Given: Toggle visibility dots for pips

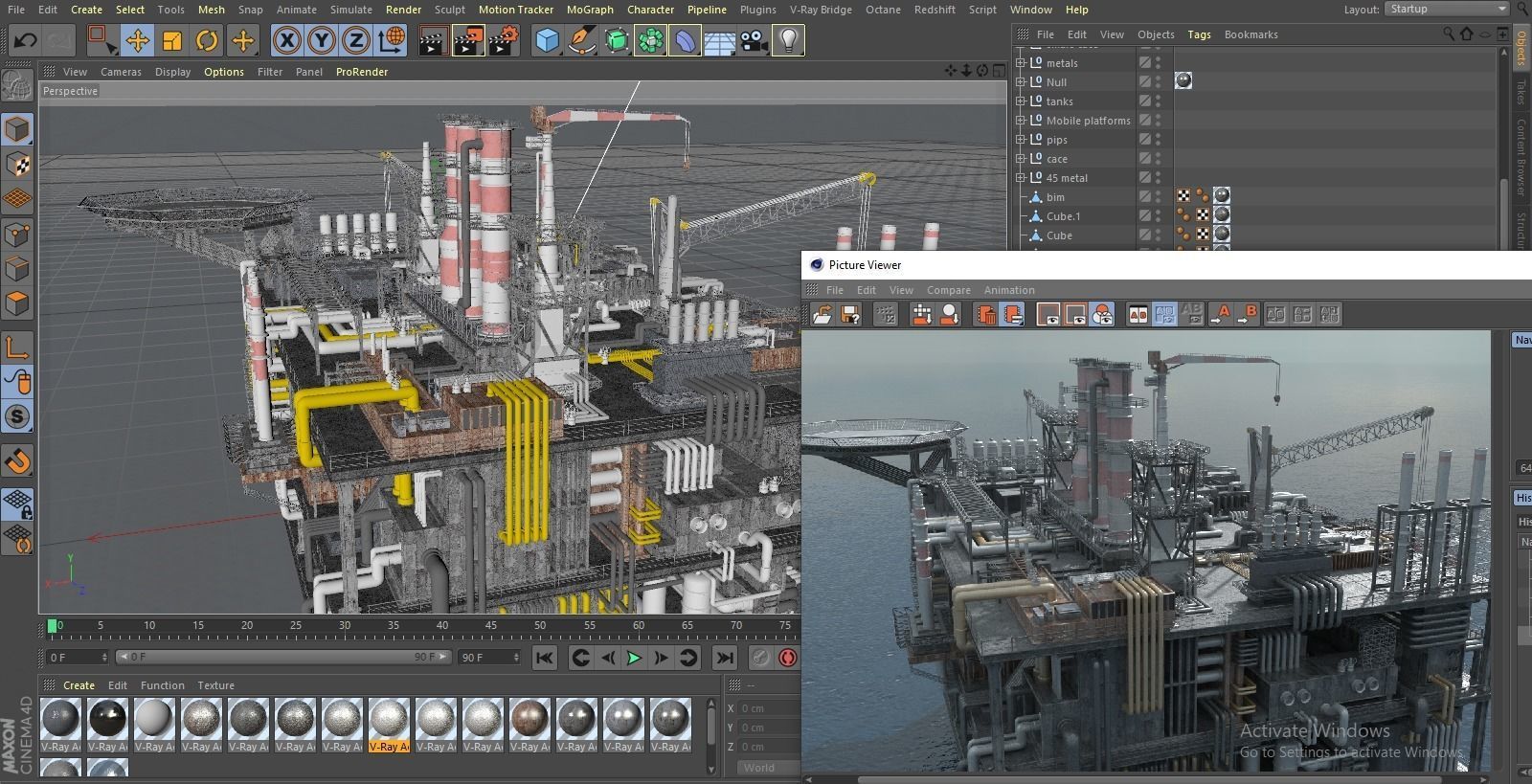Looking at the screenshot, I should point(1158,140).
